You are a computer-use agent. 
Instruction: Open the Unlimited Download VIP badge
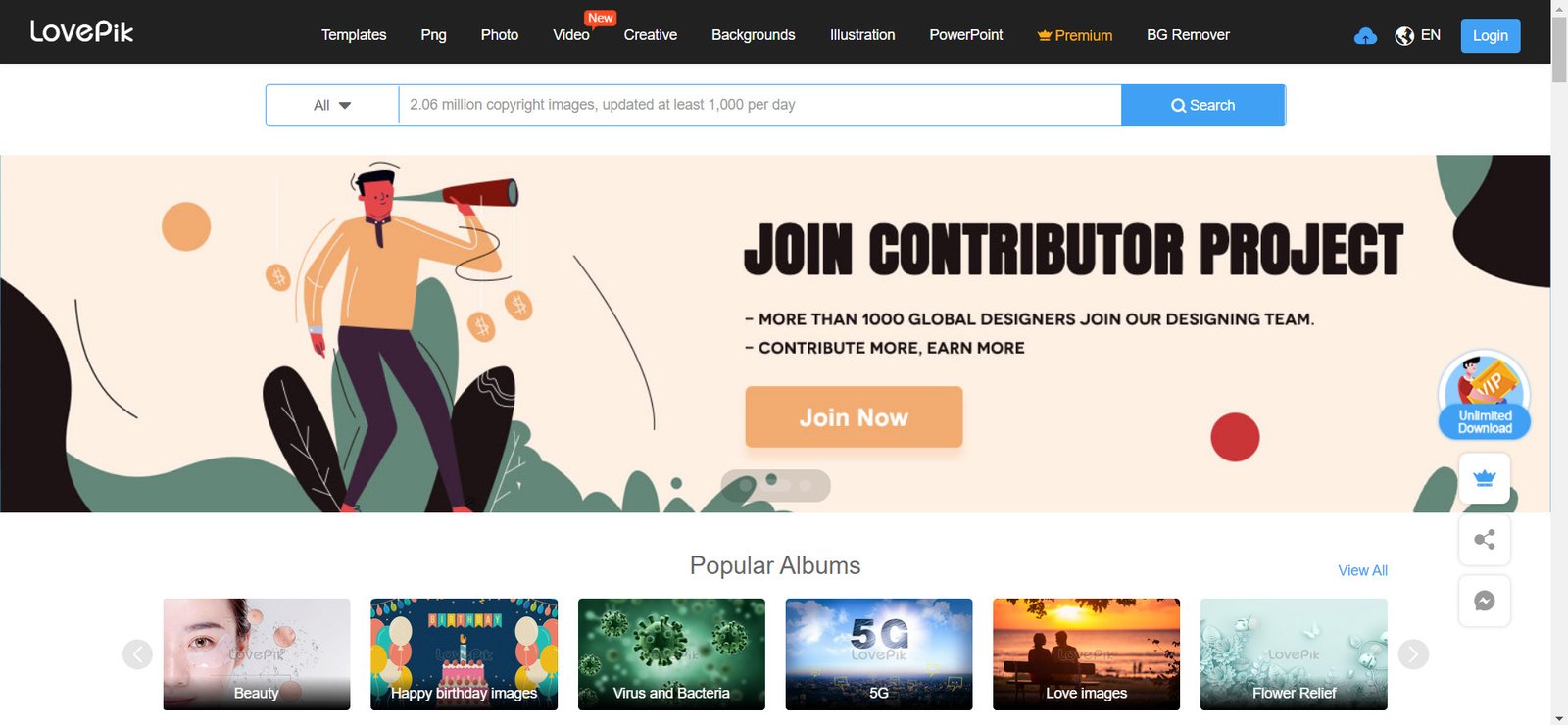[1484, 395]
